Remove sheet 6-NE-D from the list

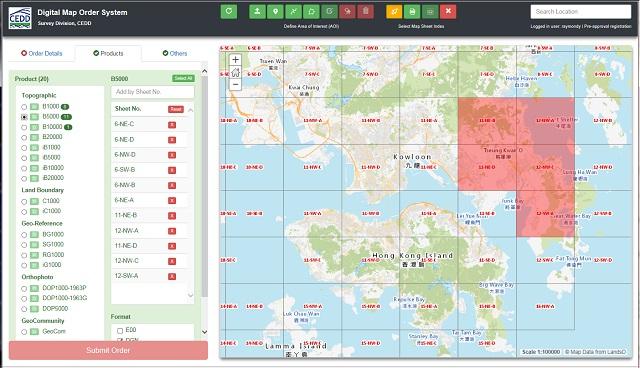(x=172, y=140)
